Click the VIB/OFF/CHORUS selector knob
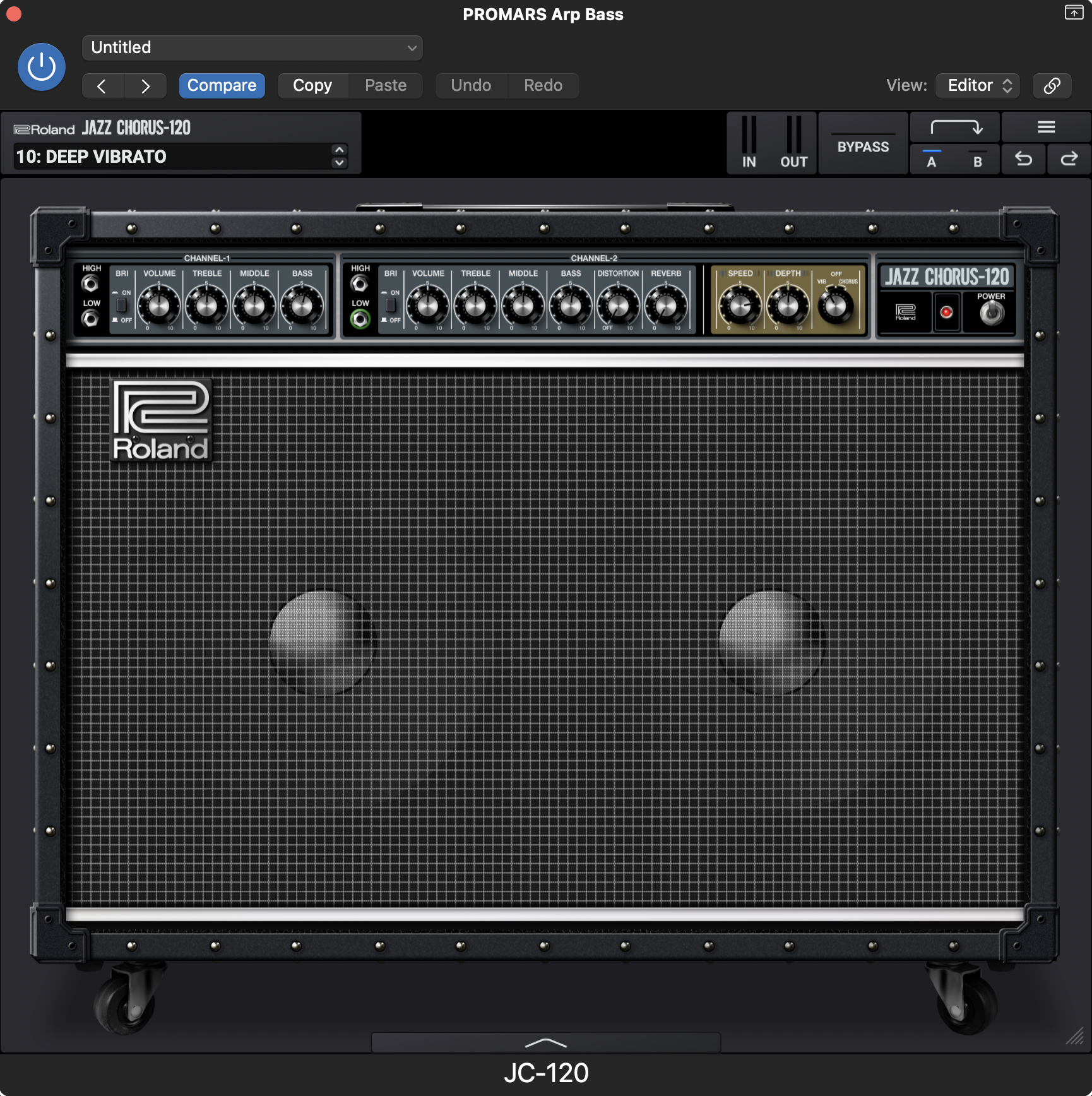Viewport: 1092px width, 1096px height. (x=836, y=306)
